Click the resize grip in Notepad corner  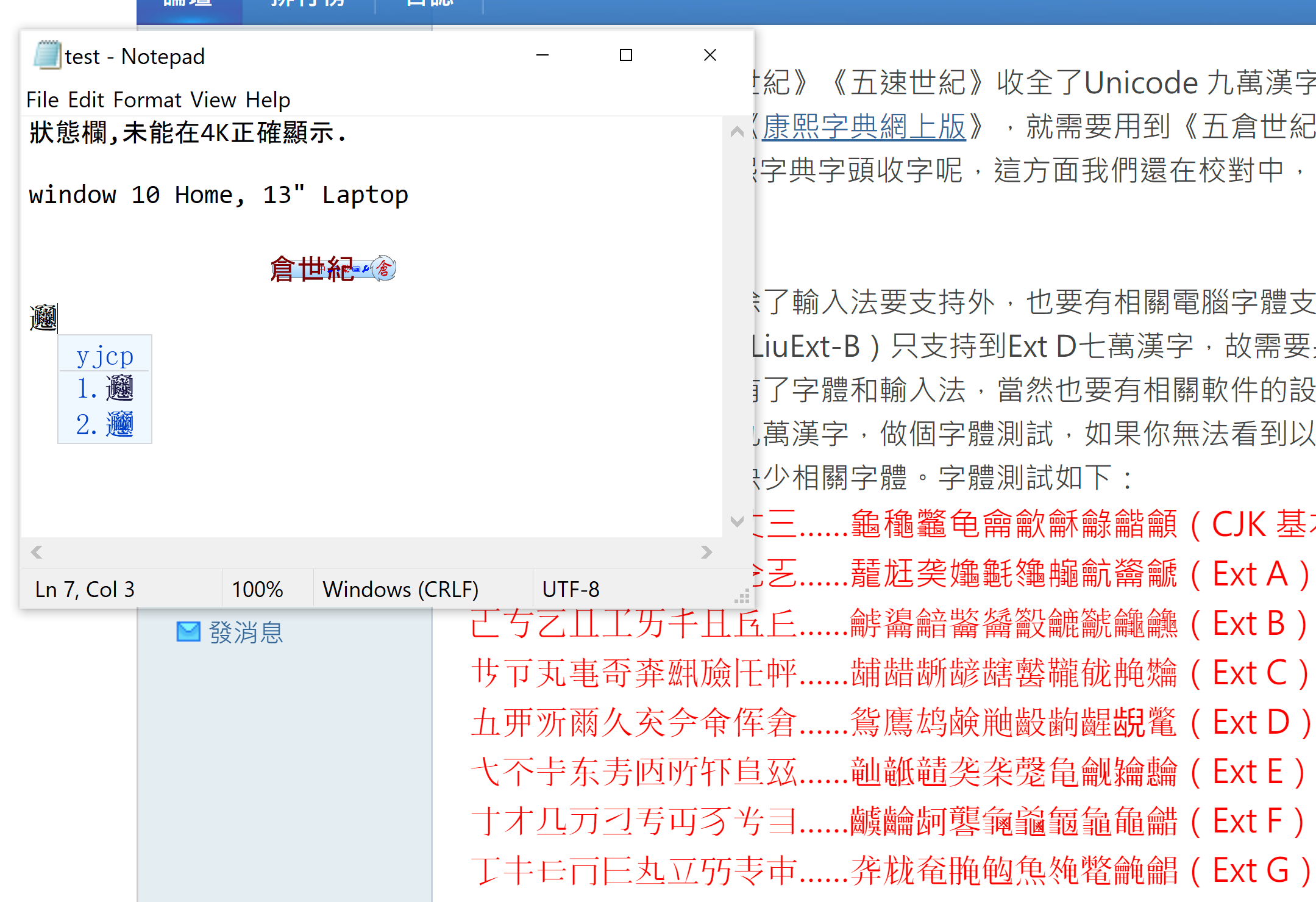tap(742, 596)
